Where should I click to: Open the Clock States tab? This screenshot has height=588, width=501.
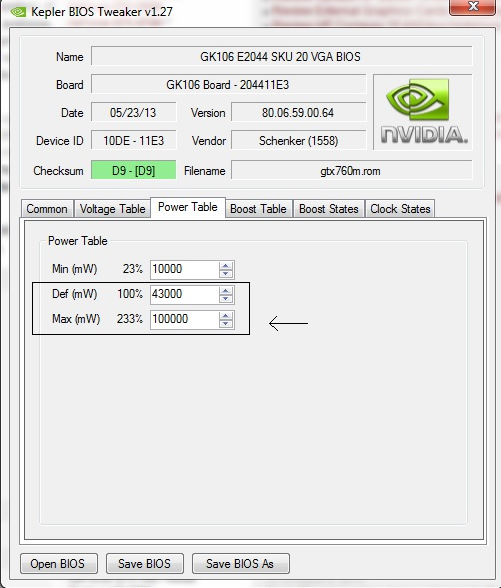(x=400, y=208)
